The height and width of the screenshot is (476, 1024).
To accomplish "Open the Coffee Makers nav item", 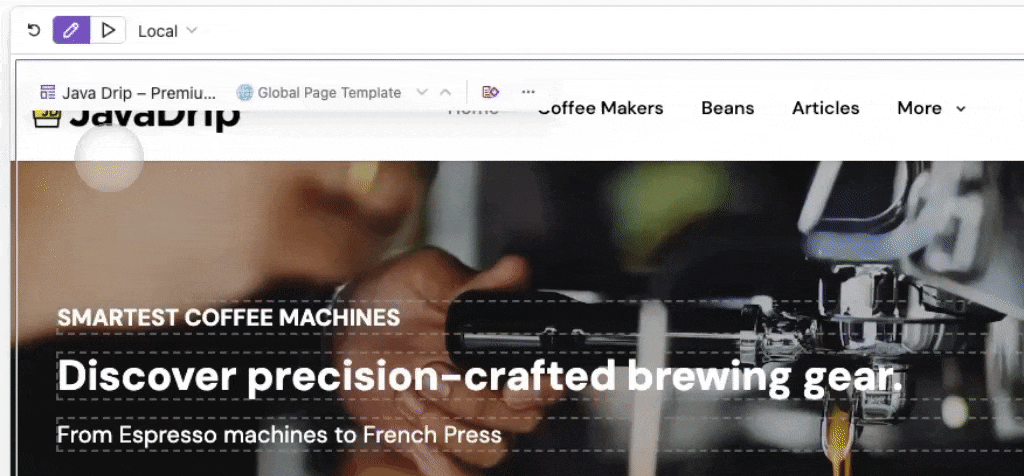I will pos(600,108).
